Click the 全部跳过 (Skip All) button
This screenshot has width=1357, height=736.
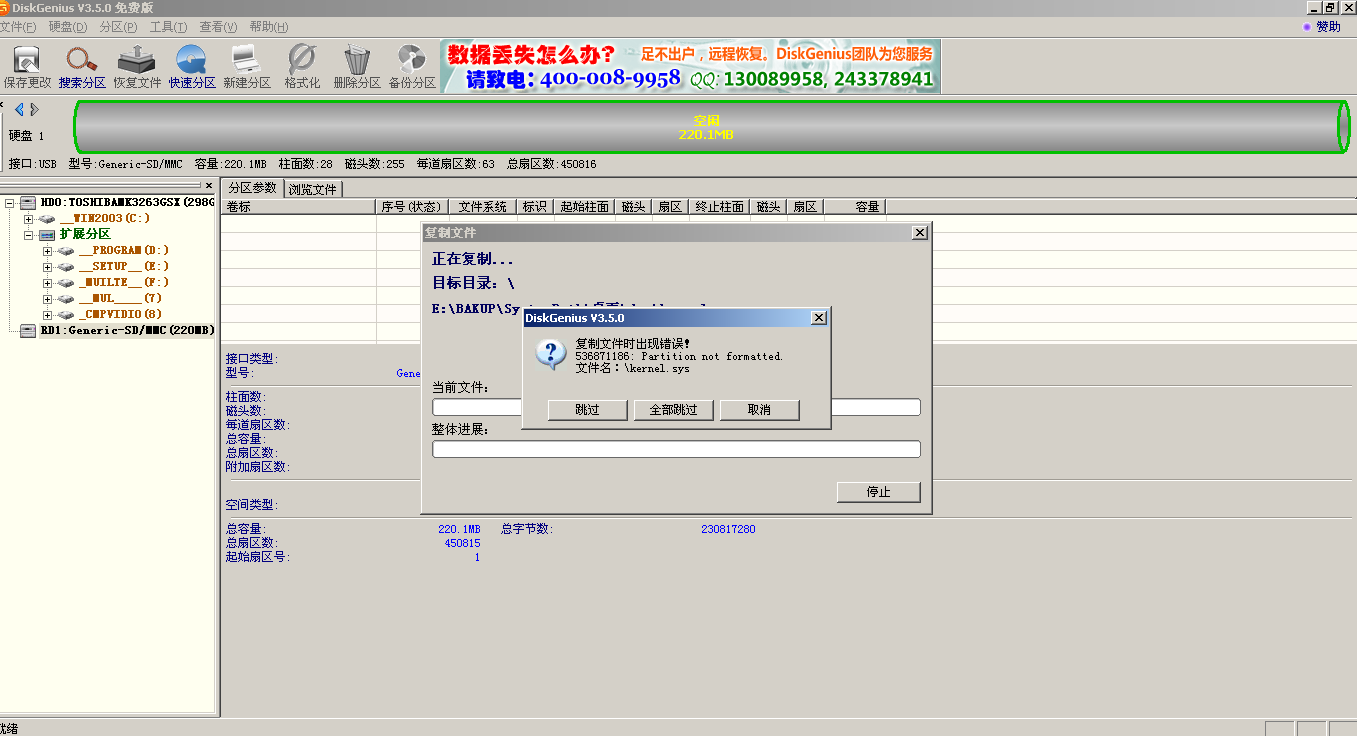coord(673,410)
